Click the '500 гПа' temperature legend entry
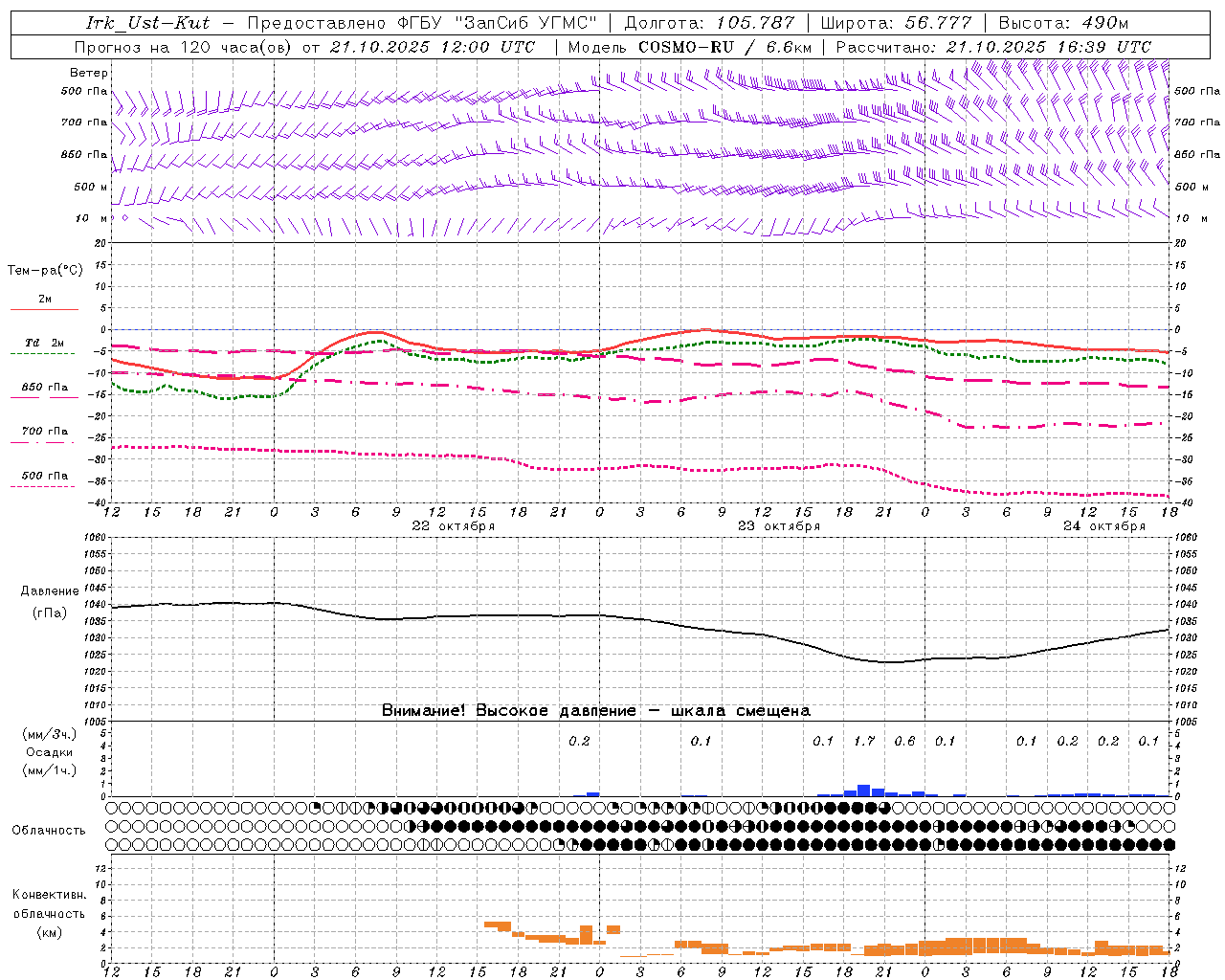 pos(44,476)
